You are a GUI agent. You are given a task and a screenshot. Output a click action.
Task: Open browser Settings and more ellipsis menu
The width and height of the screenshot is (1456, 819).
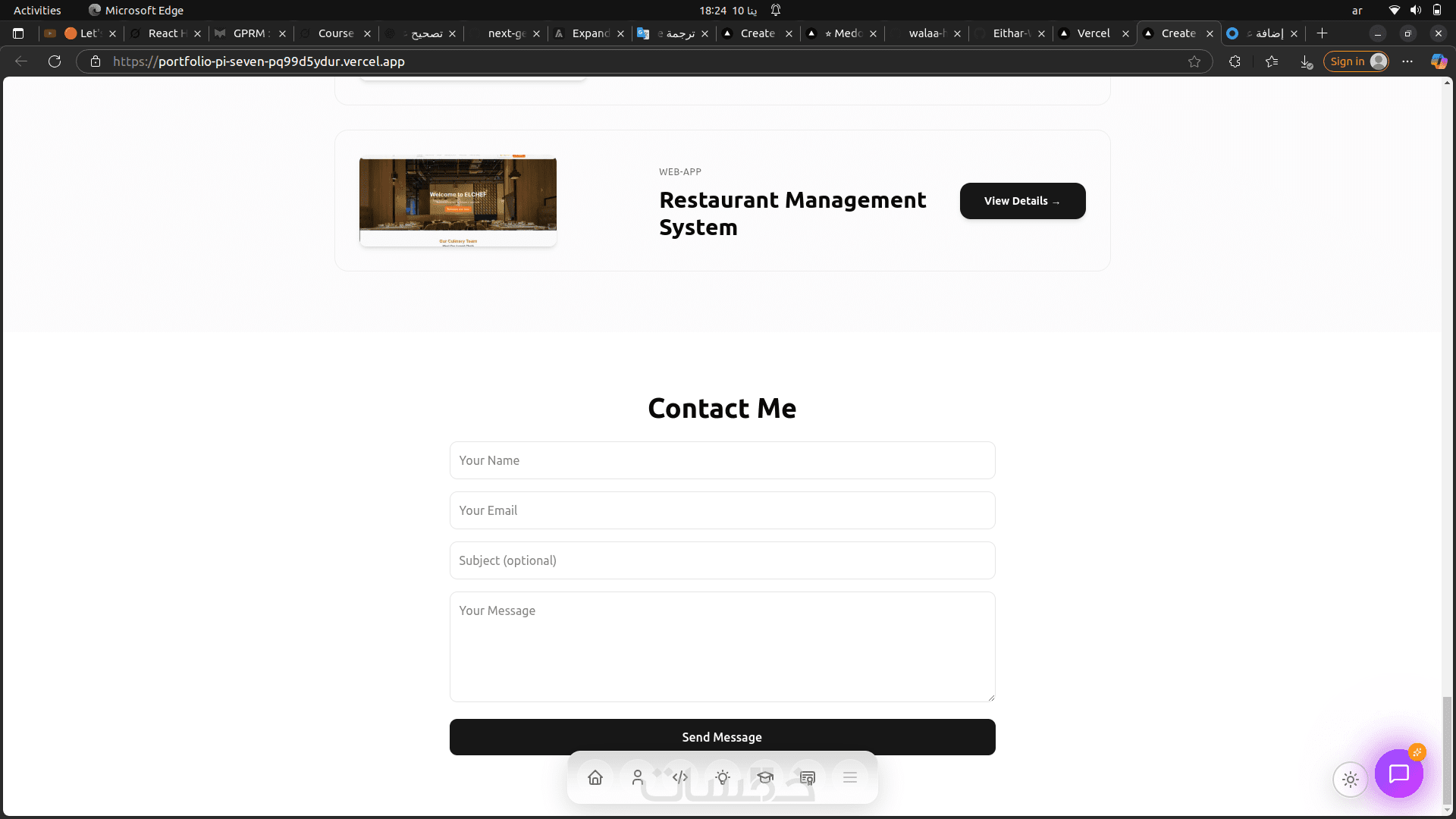(1407, 61)
